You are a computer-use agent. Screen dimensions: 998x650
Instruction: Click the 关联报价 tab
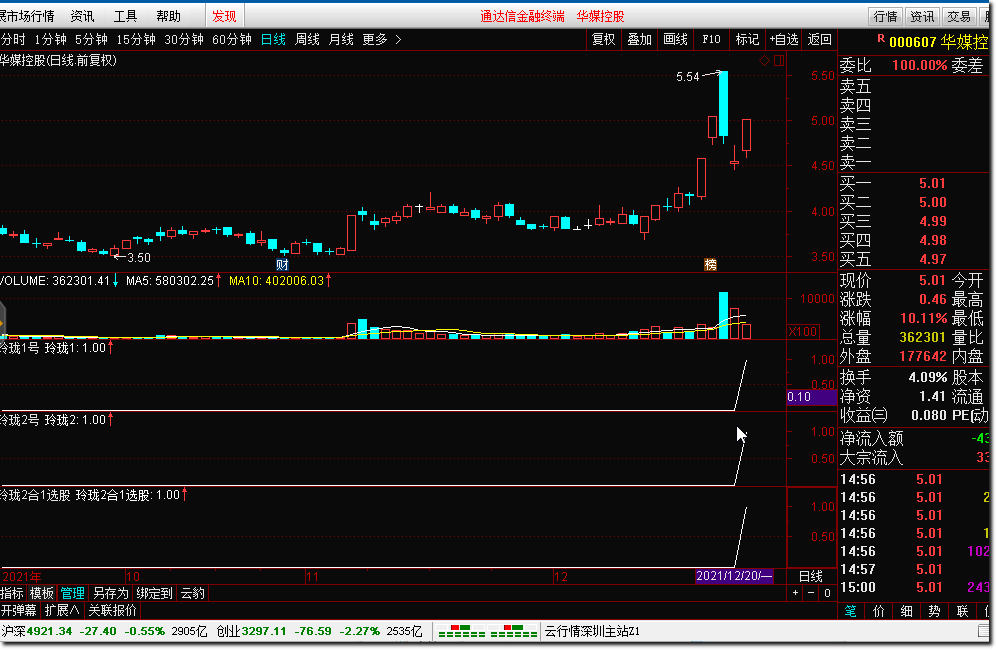[x=113, y=611]
